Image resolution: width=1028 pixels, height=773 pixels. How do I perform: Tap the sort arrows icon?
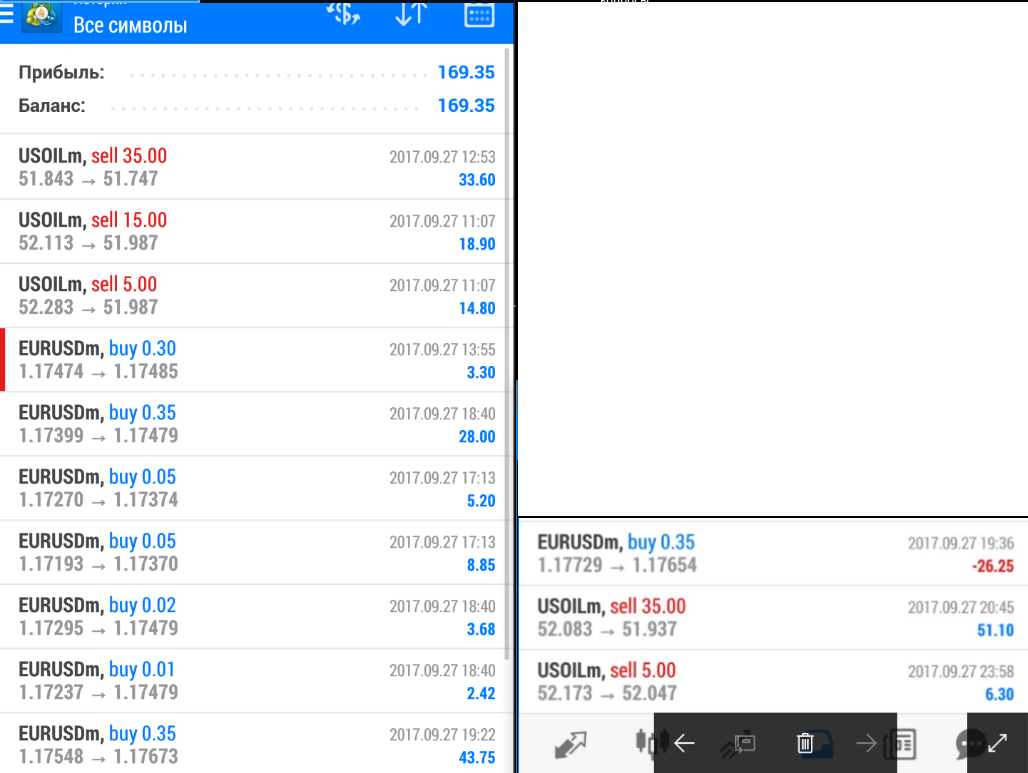(411, 14)
